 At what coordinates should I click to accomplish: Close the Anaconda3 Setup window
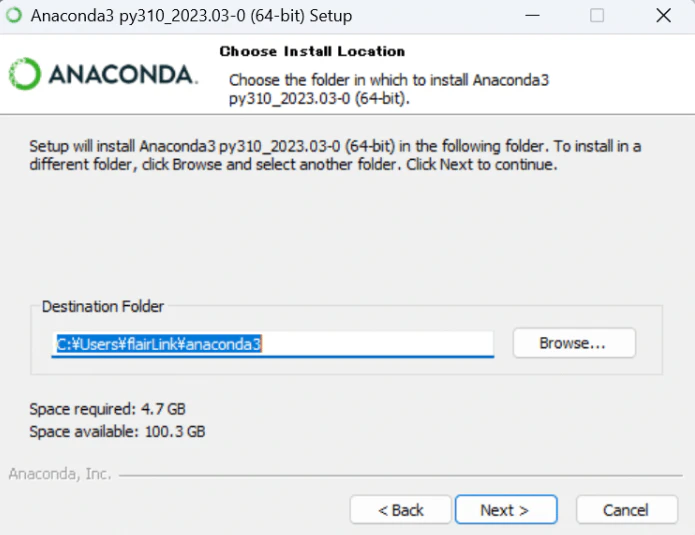coord(664,16)
